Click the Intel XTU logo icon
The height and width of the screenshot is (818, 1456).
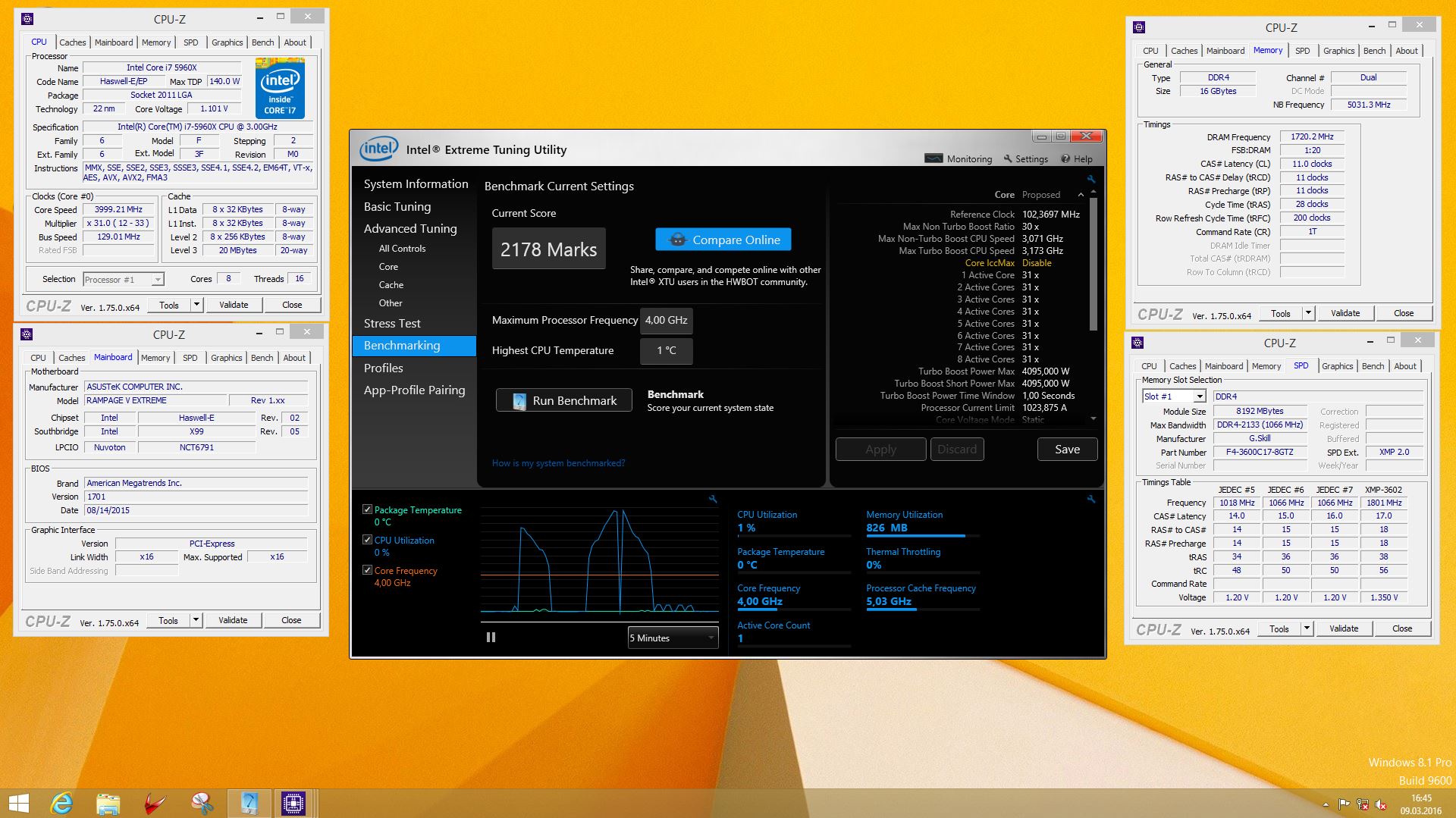[x=378, y=149]
